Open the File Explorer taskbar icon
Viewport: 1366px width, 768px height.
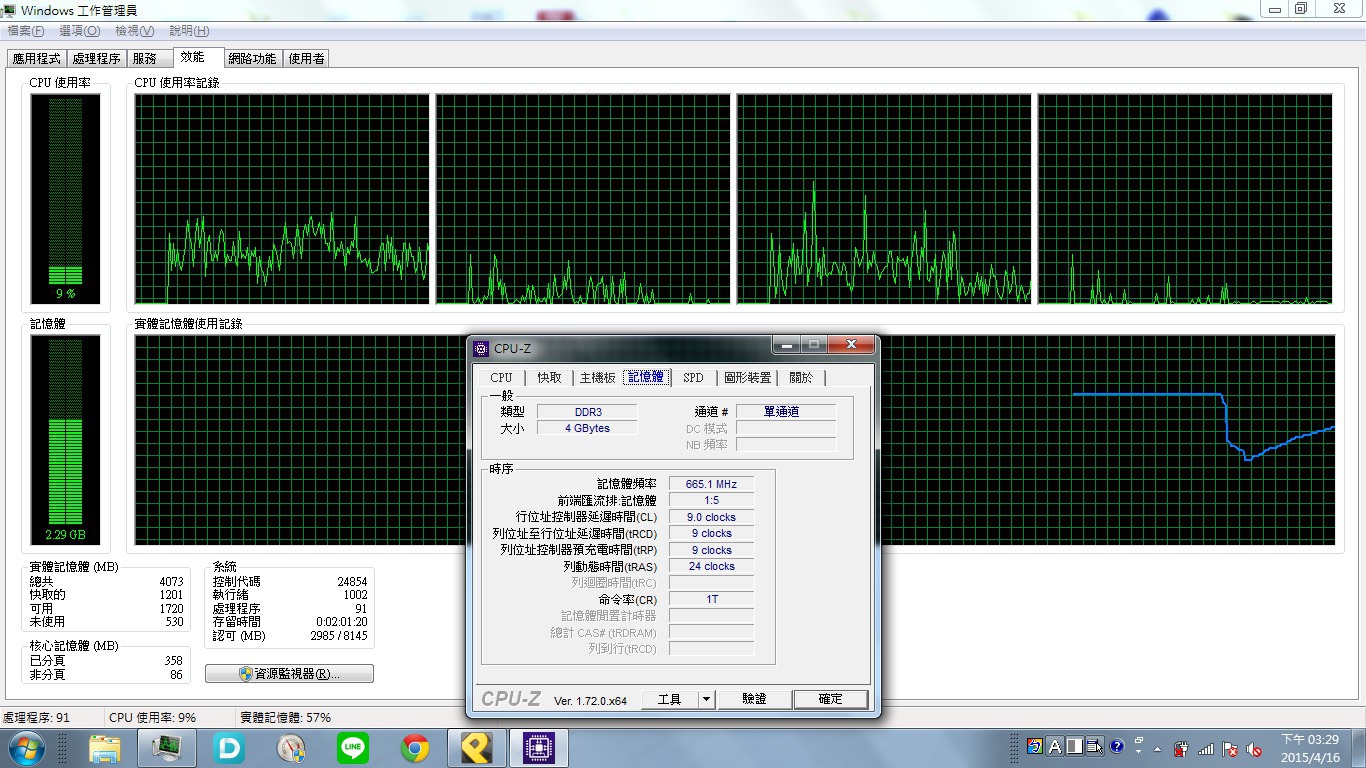(104, 748)
